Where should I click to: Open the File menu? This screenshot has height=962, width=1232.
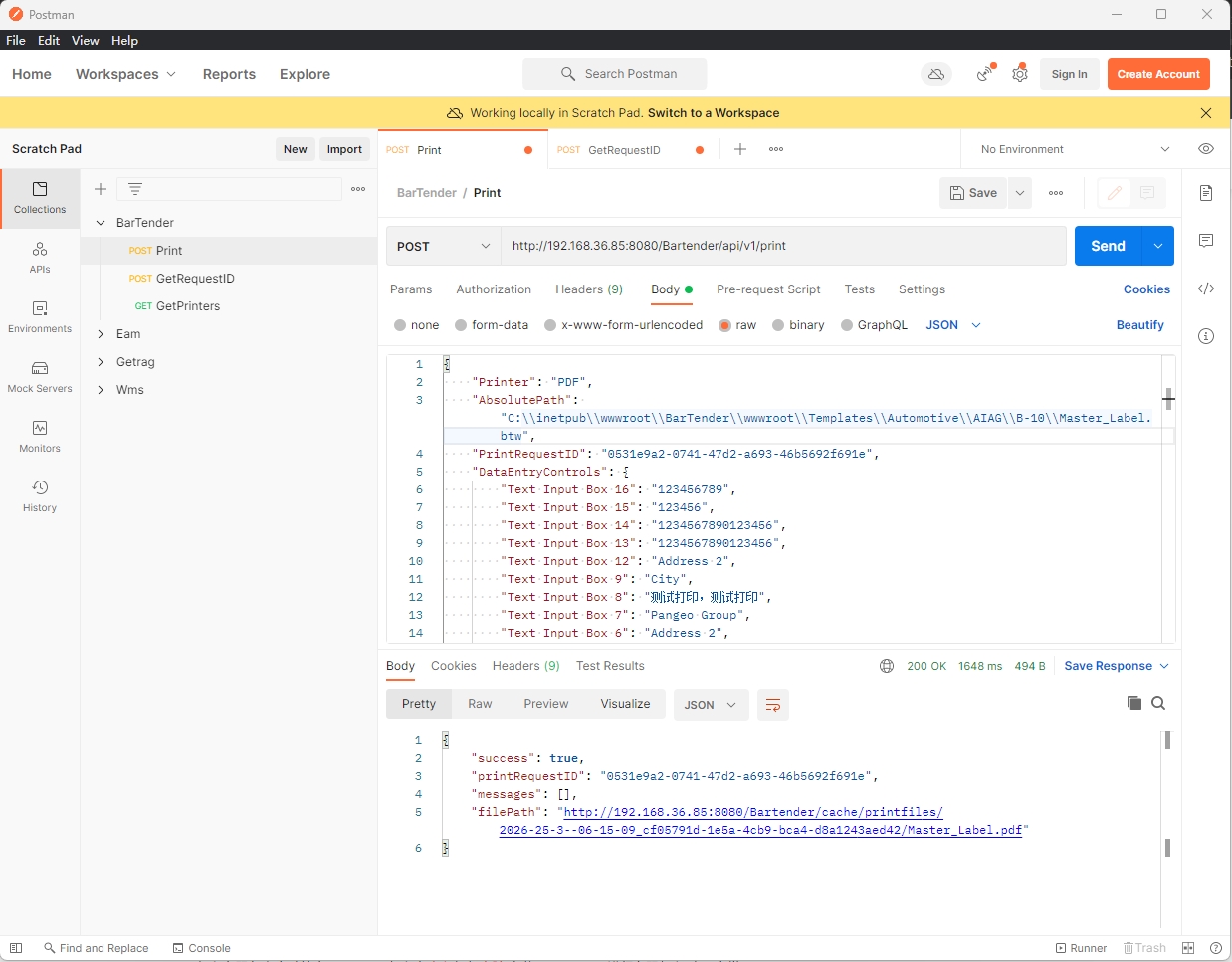(16, 41)
